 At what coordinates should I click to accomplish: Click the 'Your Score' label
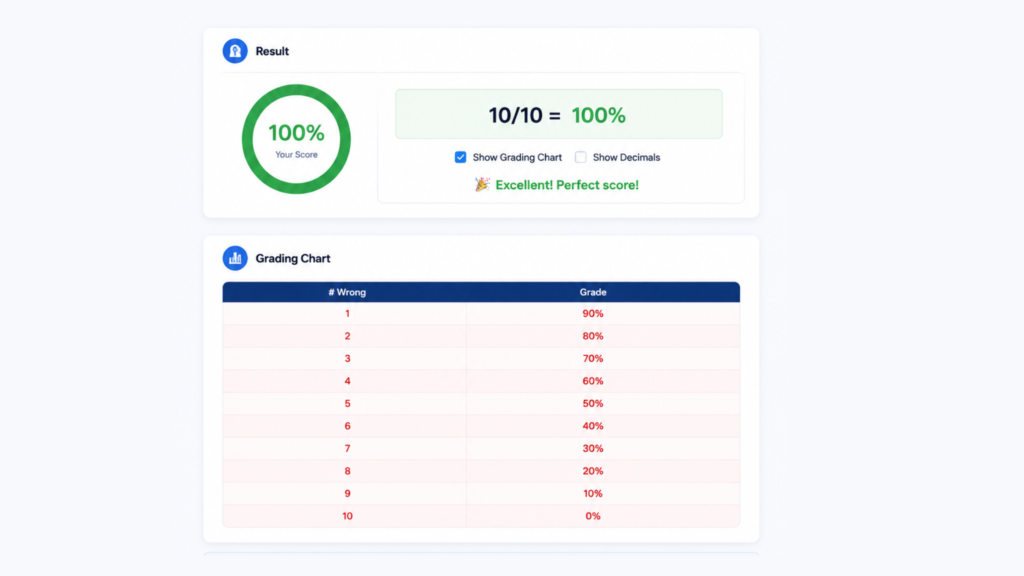coord(296,155)
